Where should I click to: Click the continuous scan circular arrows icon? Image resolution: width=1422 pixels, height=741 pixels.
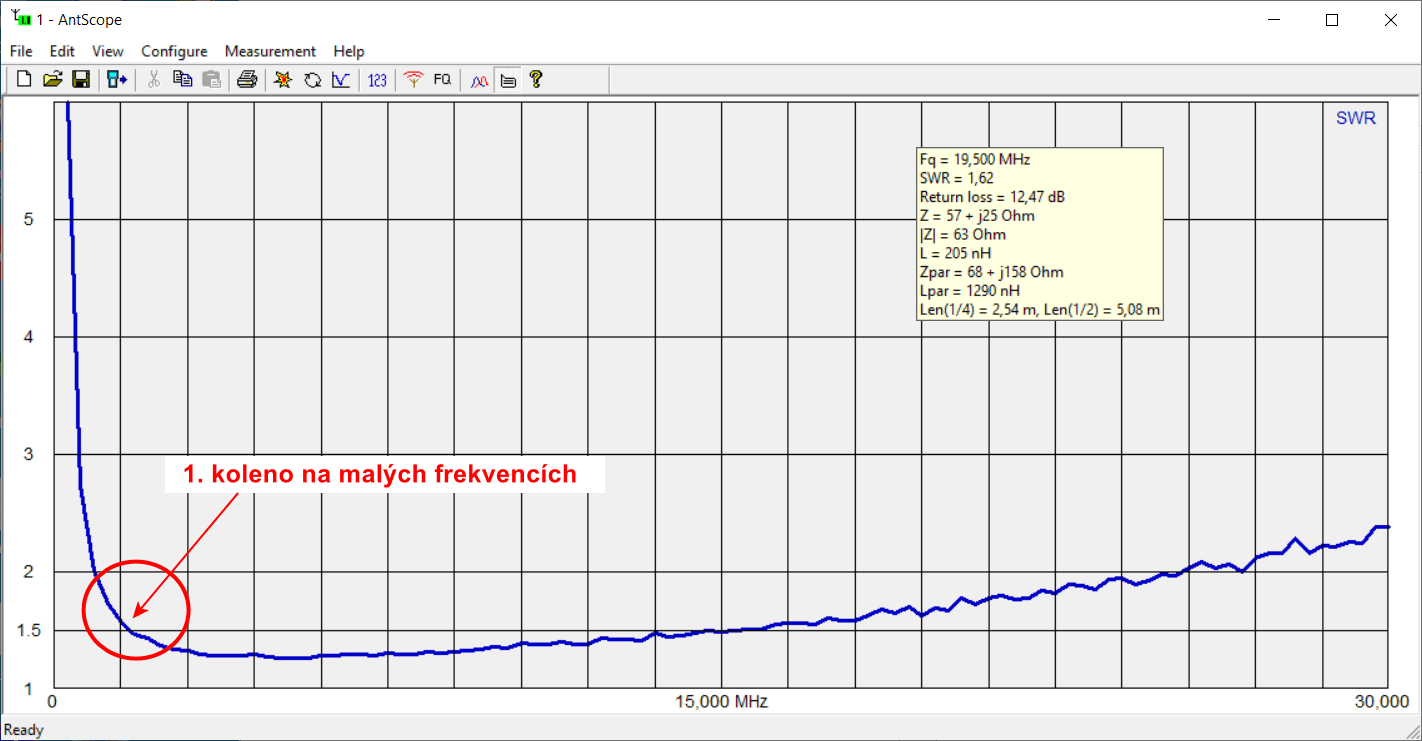[312, 80]
